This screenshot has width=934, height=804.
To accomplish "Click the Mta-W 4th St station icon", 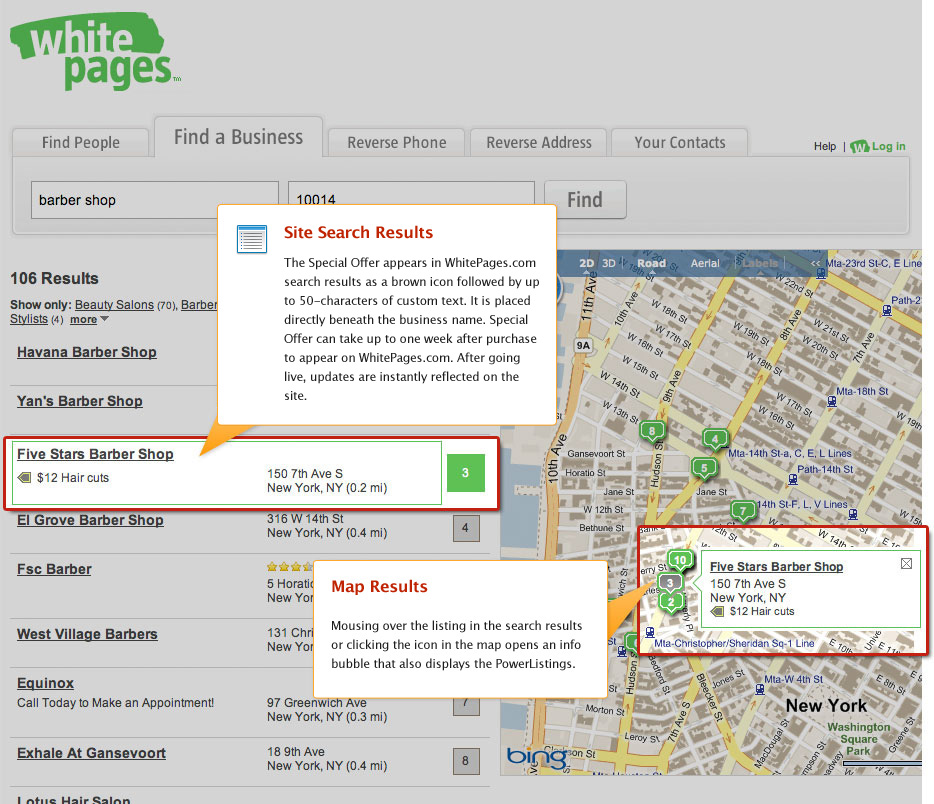I will [x=759, y=690].
